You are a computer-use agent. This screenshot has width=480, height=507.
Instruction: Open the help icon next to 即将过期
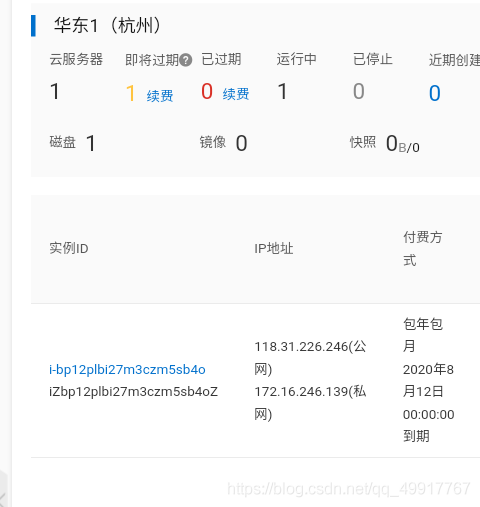coord(186,60)
